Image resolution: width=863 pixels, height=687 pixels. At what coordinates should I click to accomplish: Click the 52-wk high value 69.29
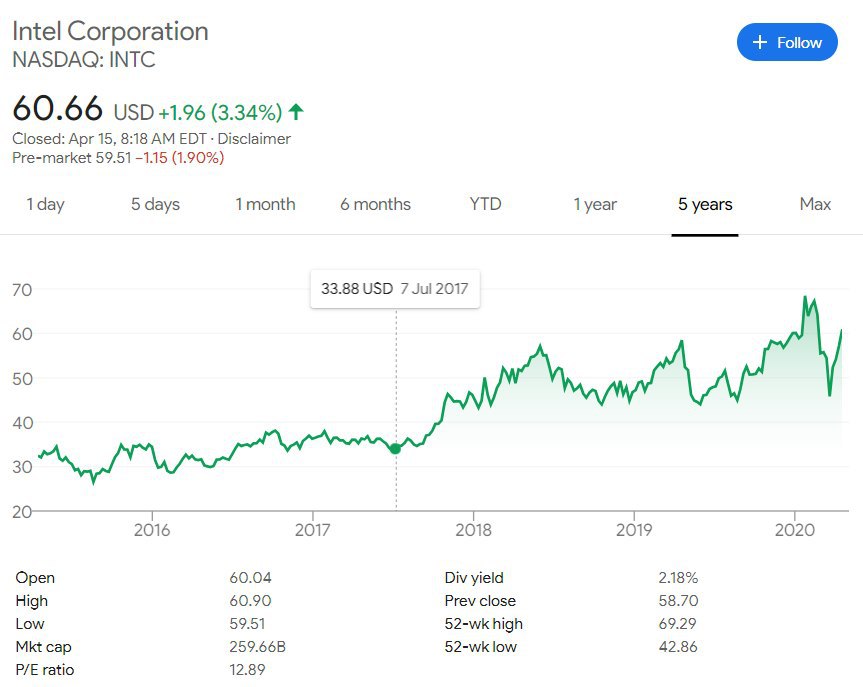[678, 624]
